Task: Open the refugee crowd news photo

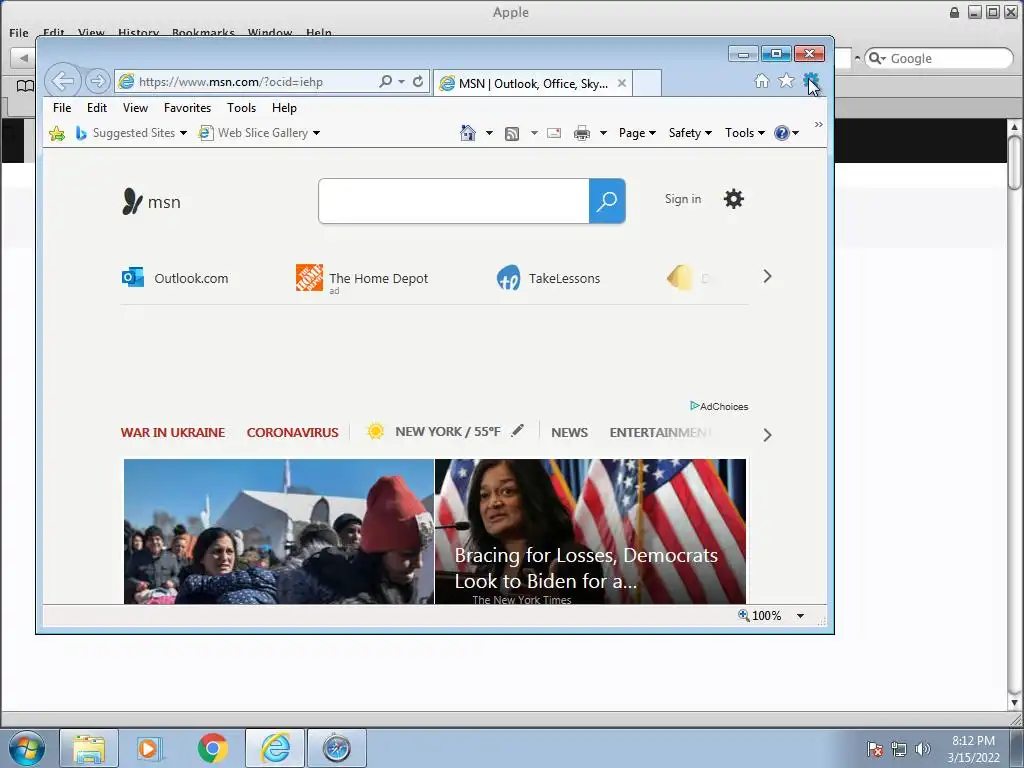Action: pyautogui.click(x=279, y=531)
